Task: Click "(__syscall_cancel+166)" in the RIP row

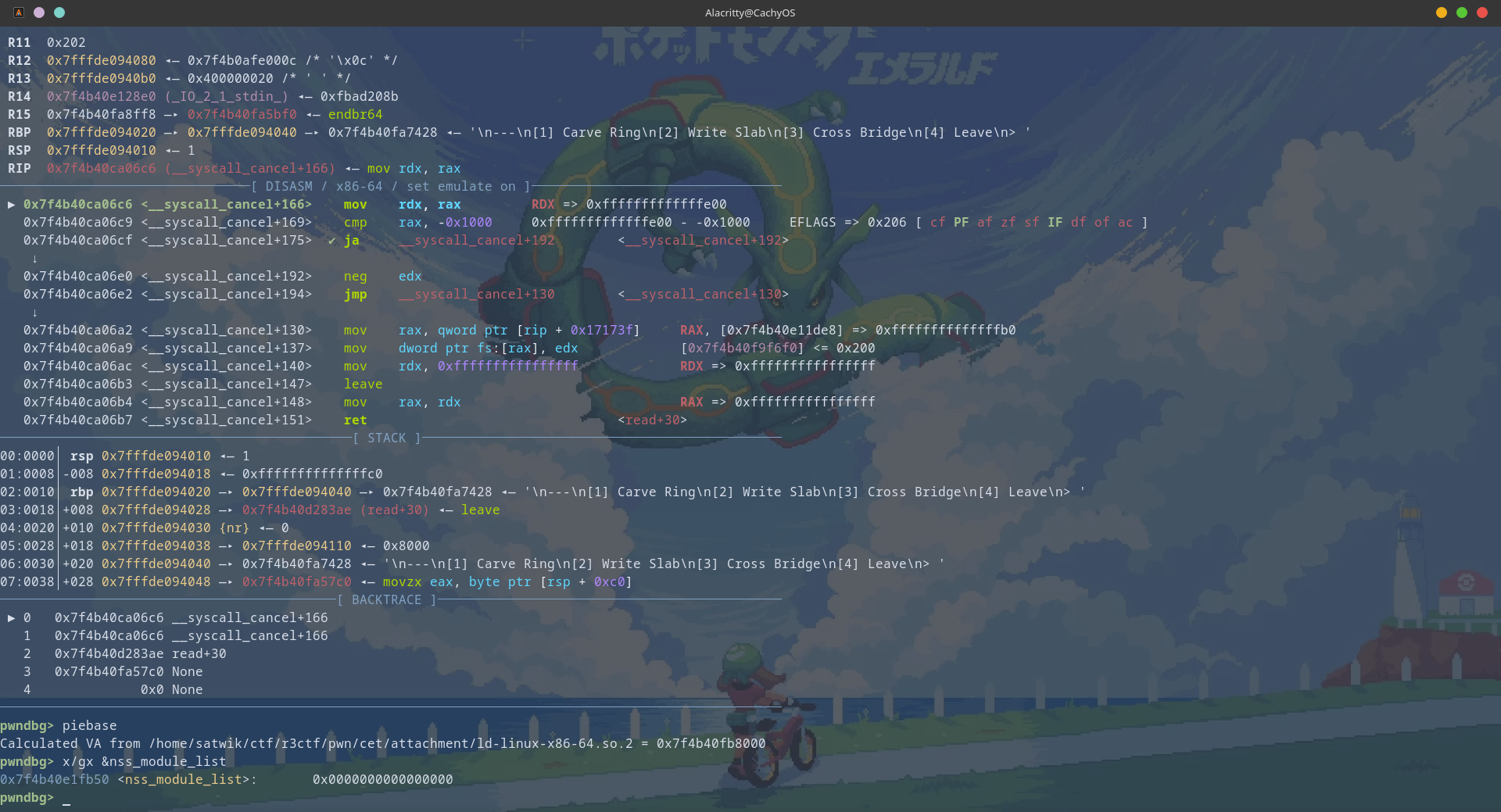Action: pyautogui.click(x=250, y=168)
